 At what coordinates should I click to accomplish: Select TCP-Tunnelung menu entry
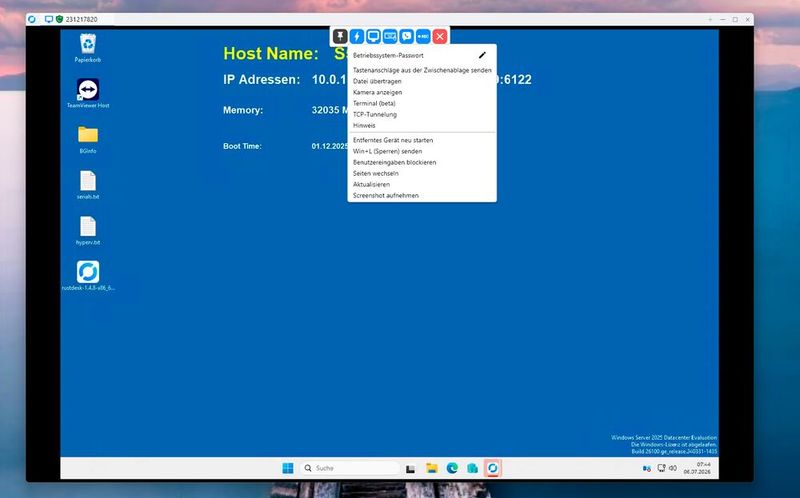click(x=422, y=114)
